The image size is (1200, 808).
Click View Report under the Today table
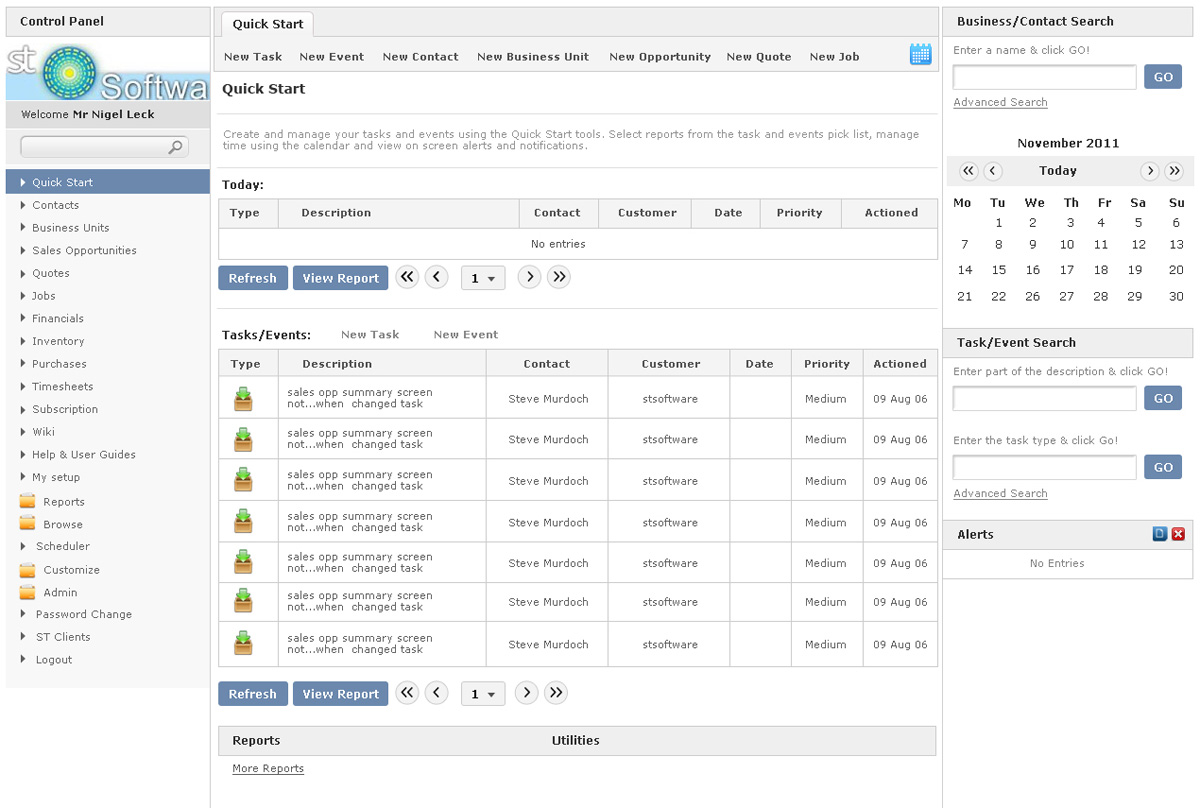tap(340, 278)
